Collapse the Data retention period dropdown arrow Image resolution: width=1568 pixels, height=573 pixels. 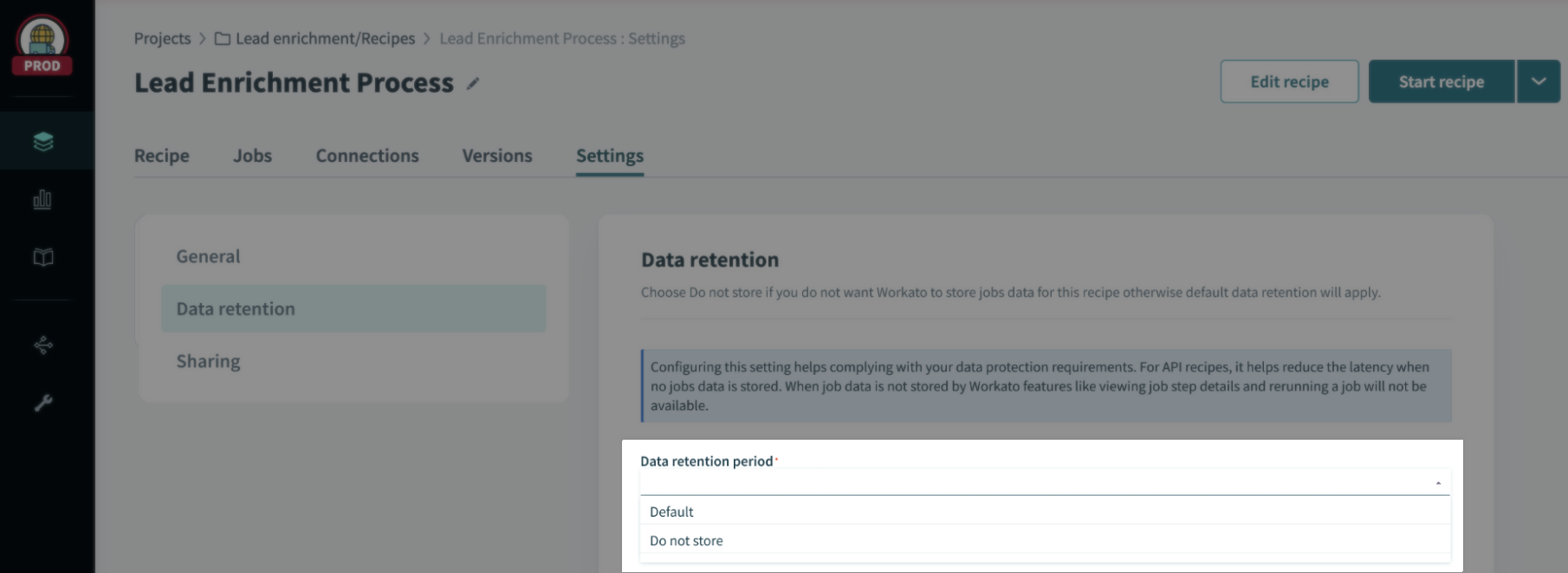click(x=1438, y=483)
